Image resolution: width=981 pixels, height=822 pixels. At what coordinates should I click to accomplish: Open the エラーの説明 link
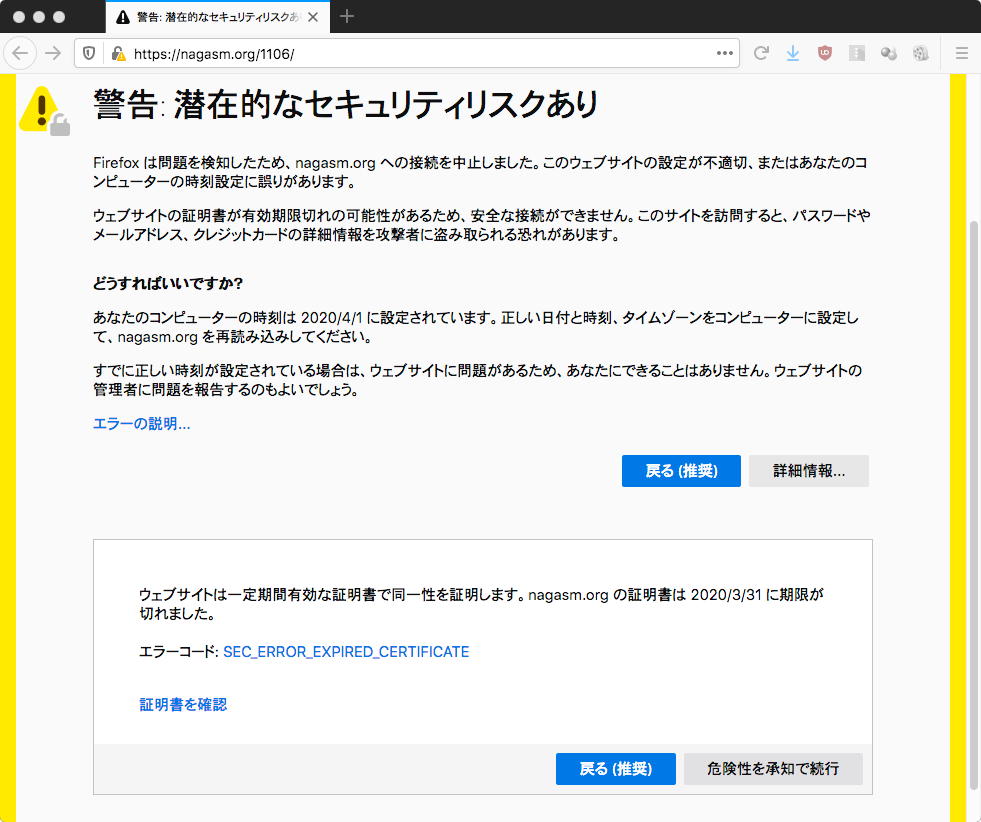coord(141,424)
